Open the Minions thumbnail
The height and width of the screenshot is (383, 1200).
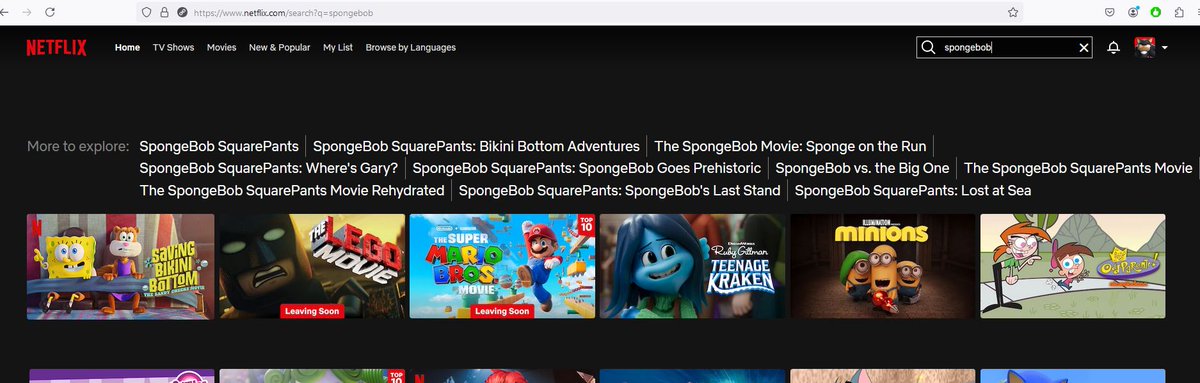pyautogui.click(x=883, y=266)
